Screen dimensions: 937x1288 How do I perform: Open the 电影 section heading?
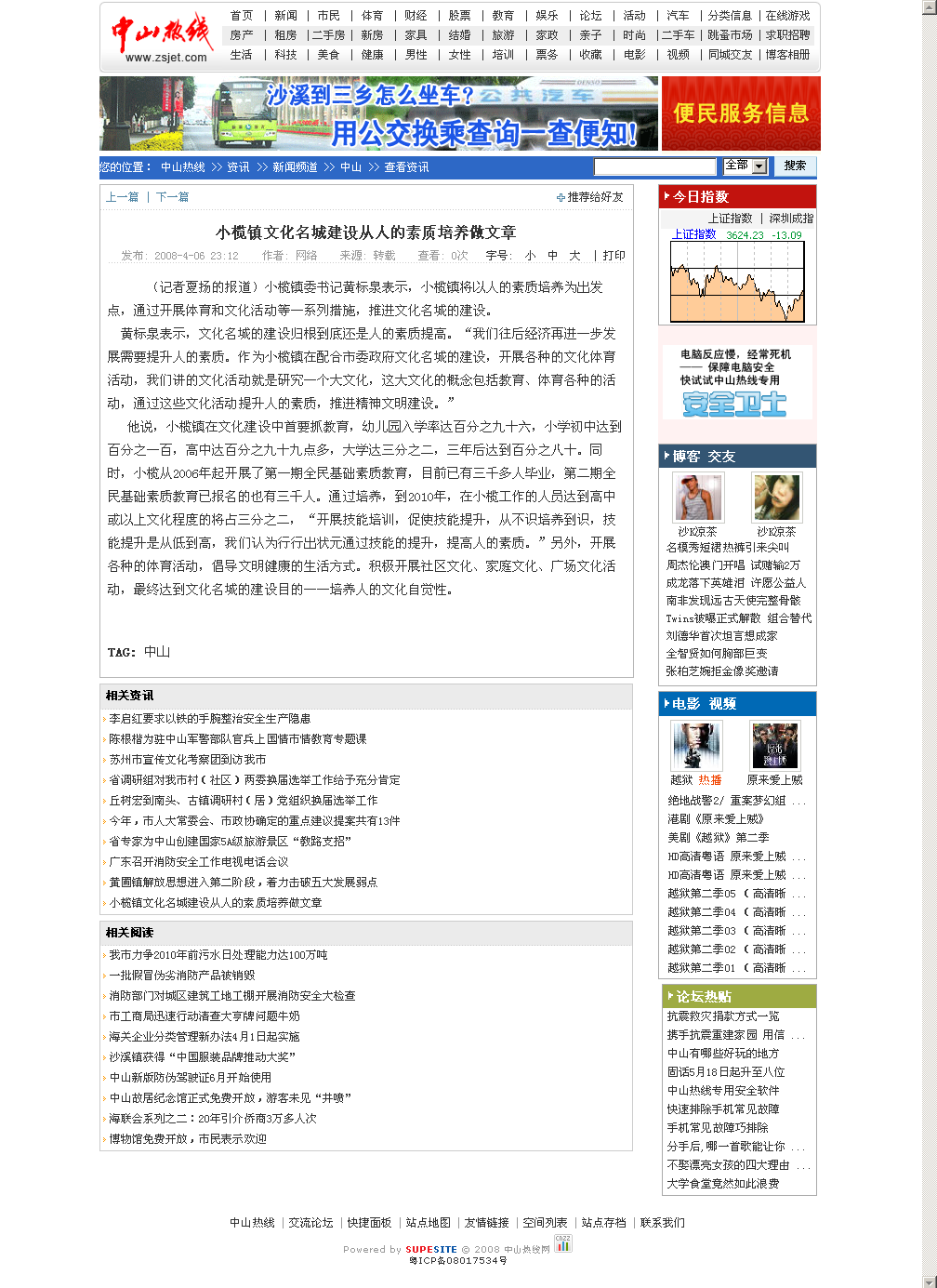[x=686, y=704]
